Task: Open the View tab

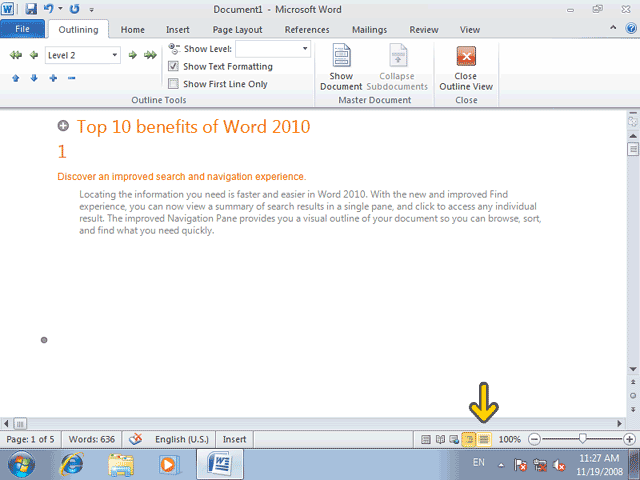Action: 470,29
